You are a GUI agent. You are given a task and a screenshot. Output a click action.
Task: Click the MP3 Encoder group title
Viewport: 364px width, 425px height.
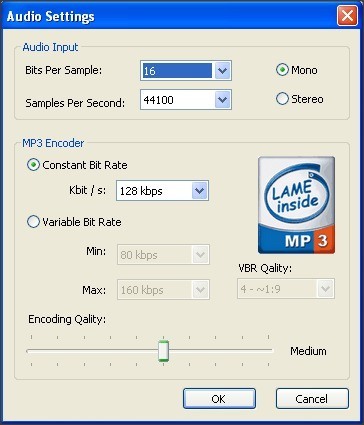[53, 143]
